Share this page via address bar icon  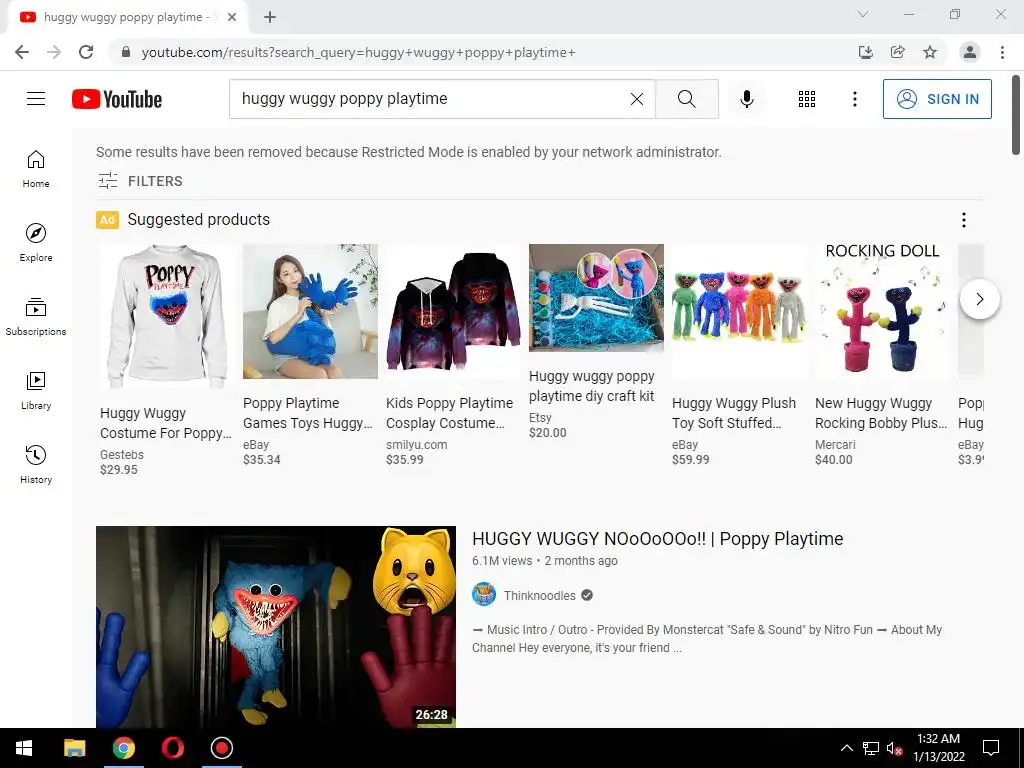pos(898,52)
